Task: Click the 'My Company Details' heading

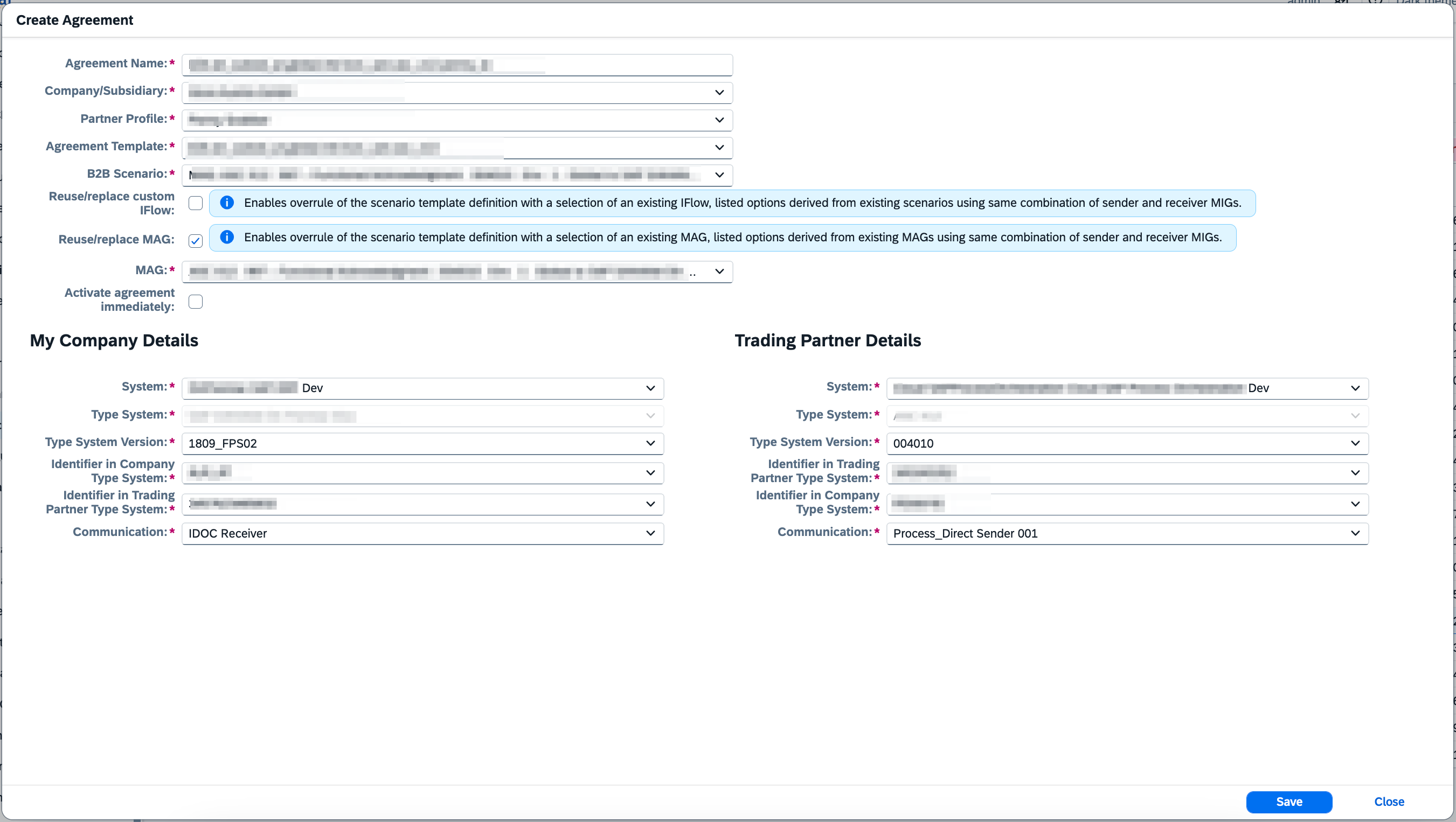Action: pyautogui.click(x=114, y=340)
